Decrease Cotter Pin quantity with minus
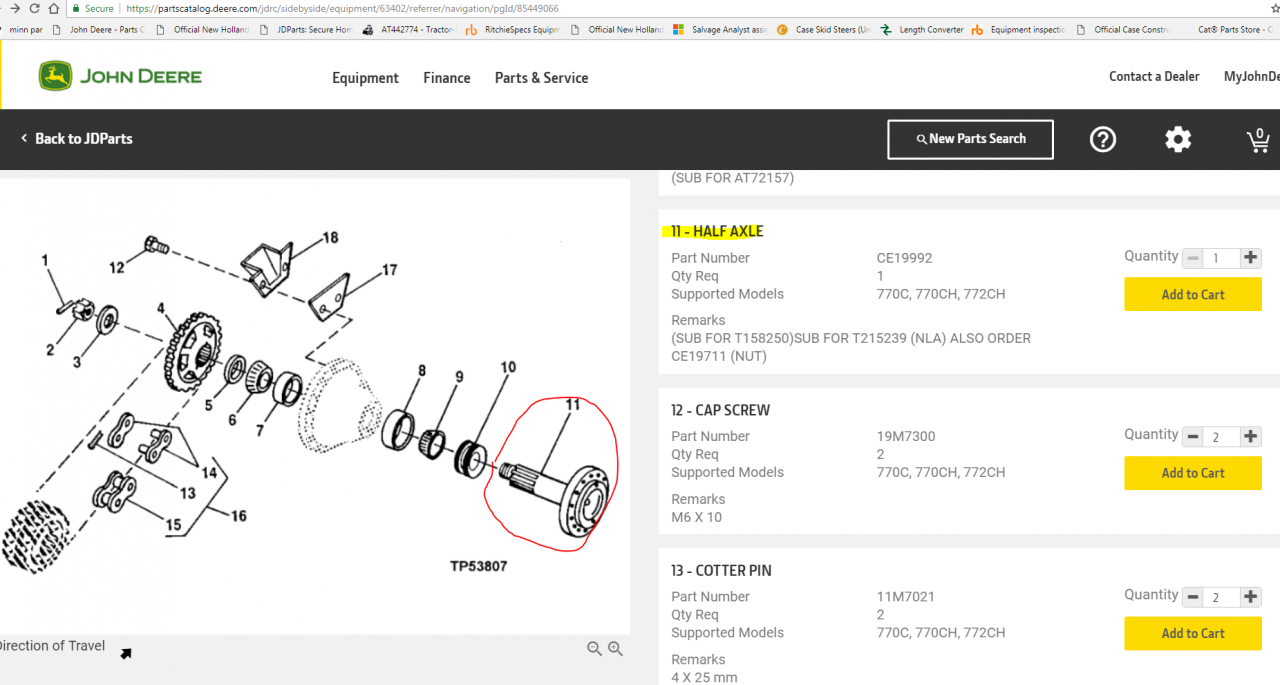This screenshot has height=685, width=1280. 1192,597
